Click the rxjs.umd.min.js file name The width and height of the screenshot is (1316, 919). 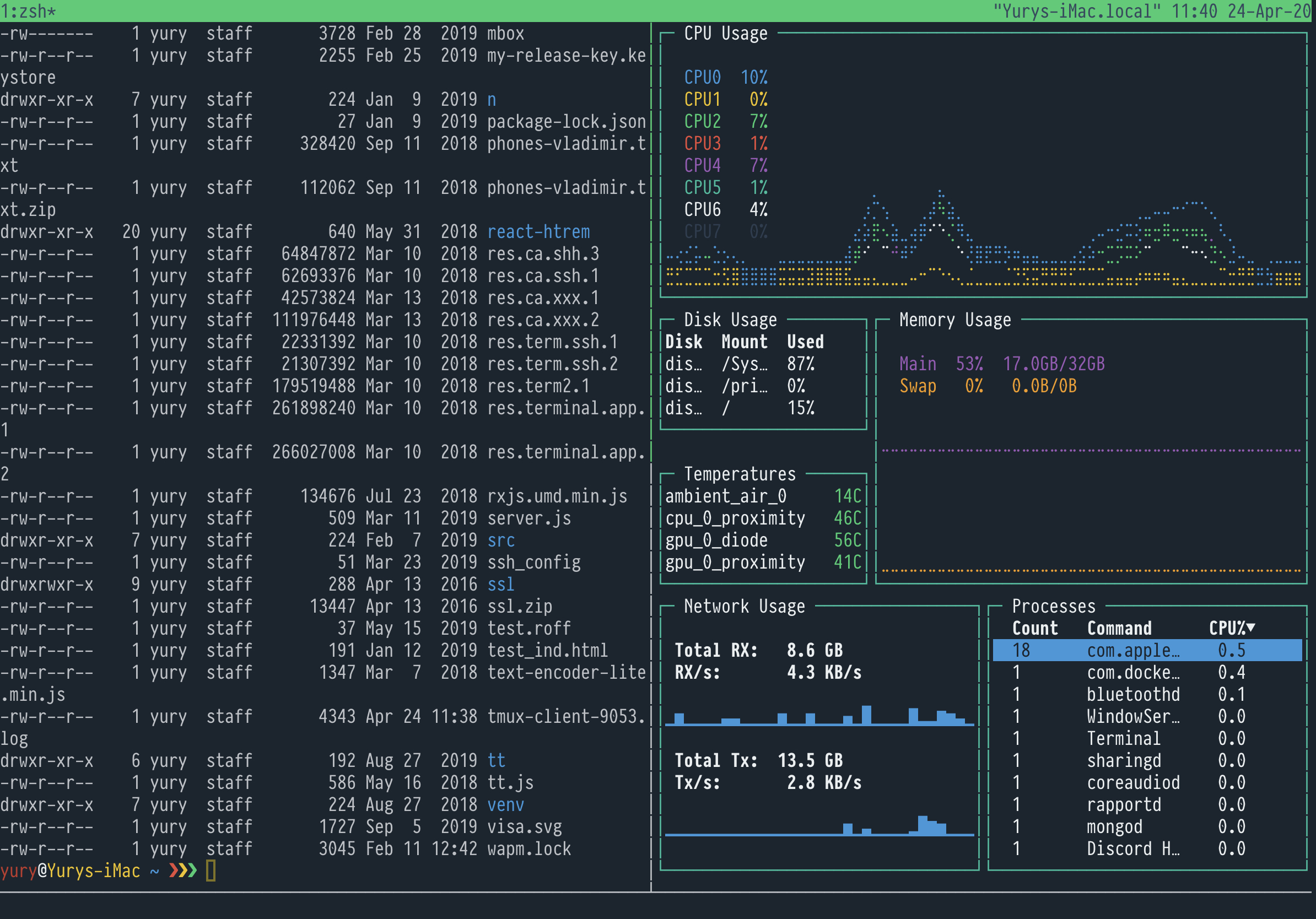point(557,496)
